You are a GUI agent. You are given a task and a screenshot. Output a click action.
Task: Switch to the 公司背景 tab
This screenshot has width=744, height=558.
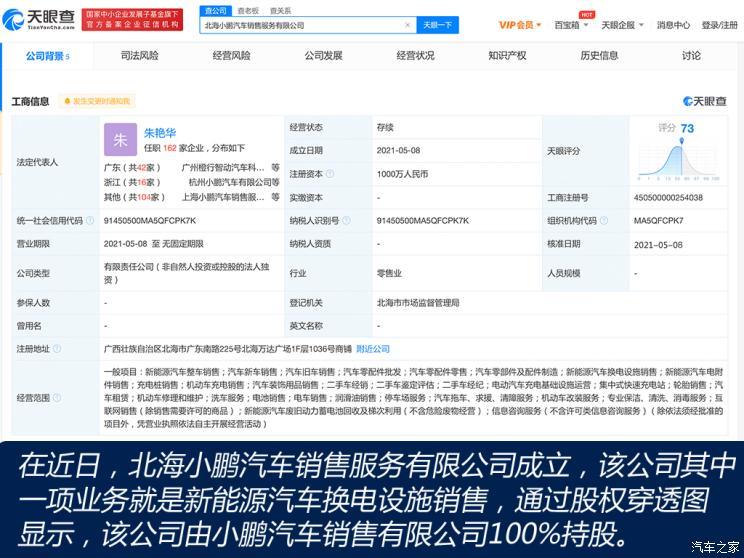click(47, 56)
